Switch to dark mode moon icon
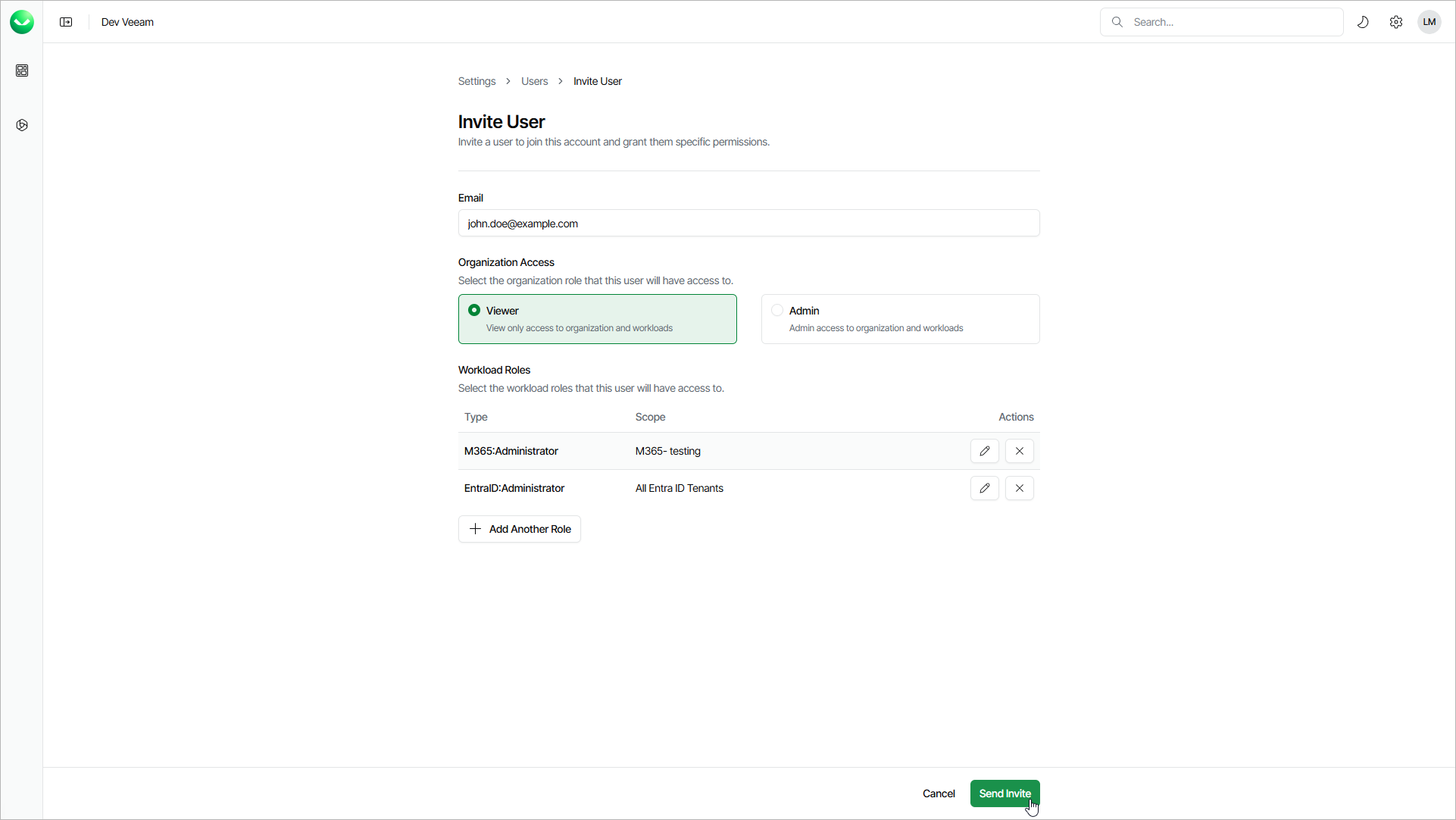Screen dimensions: 1456x820 point(1363,22)
